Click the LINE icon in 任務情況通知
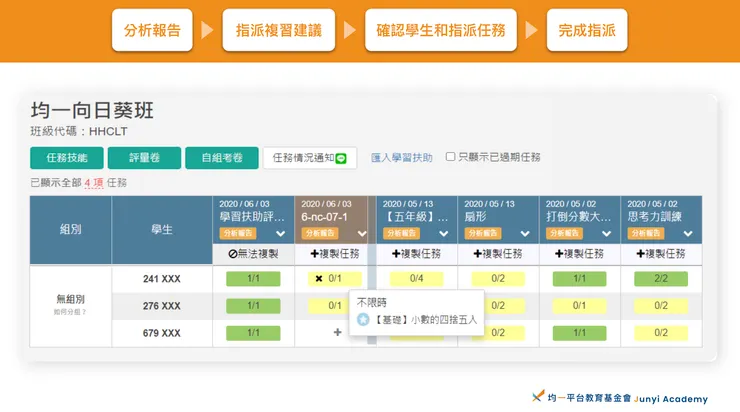The height and width of the screenshot is (412, 740). (x=341, y=159)
